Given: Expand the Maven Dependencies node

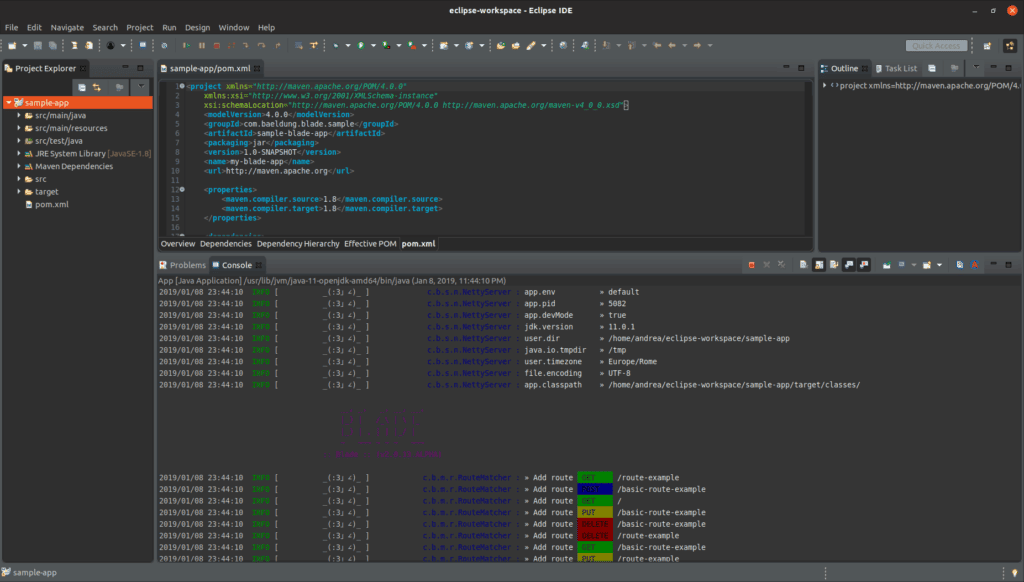Looking at the screenshot, I should pos(19,166).
